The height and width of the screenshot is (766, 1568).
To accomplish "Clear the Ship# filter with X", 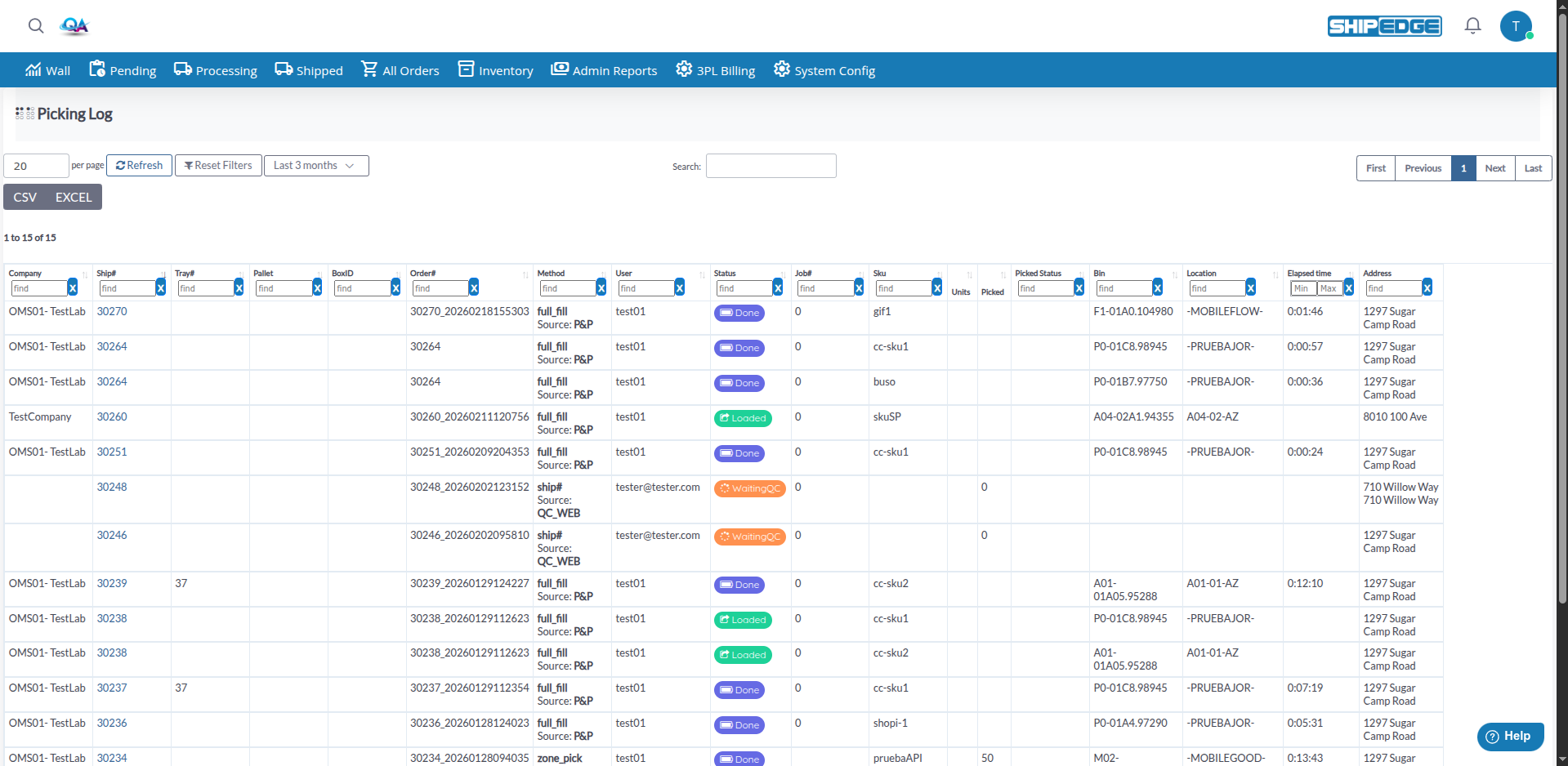I will click(161, 288).
